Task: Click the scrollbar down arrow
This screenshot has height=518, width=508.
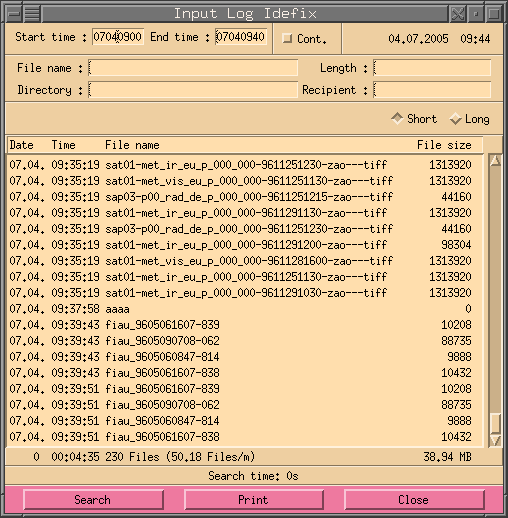Action: pyautogui.click(x=495, y=440)
